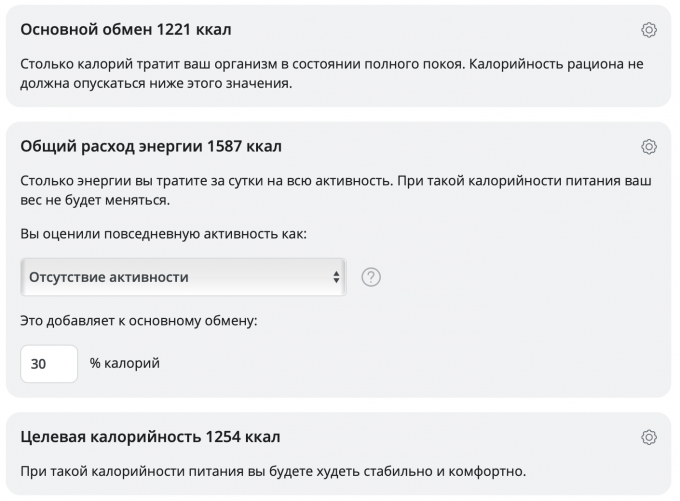This screenshot has width=680, height=501.
Task: Click the percent calories input field
Action: (49, 364)
